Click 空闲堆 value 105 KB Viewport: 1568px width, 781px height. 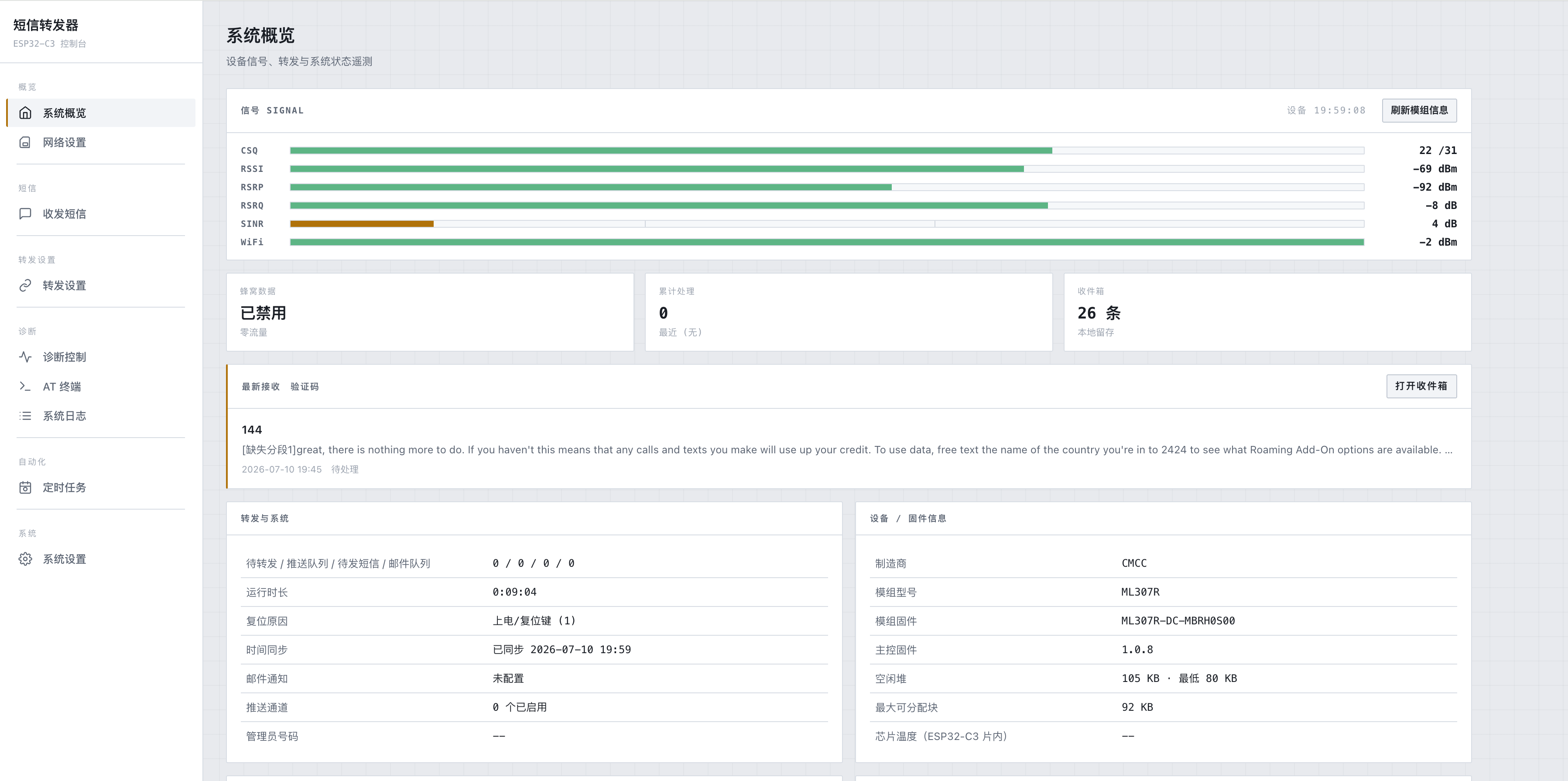pyautogui.click(x=1140, y=679)
